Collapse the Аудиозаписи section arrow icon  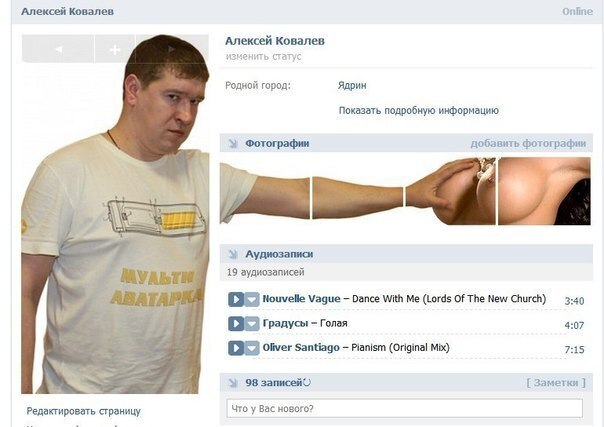[x=233, y=254]
